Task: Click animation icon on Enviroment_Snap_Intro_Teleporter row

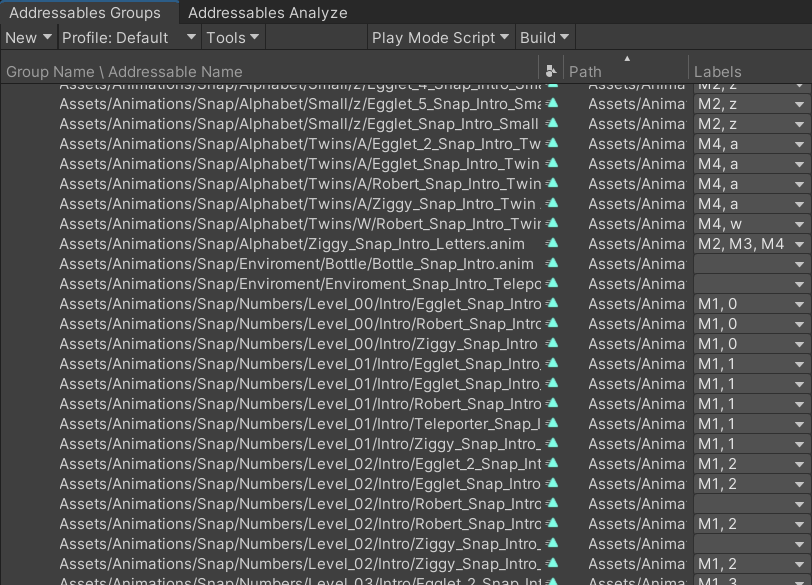Action: [551, 284]
